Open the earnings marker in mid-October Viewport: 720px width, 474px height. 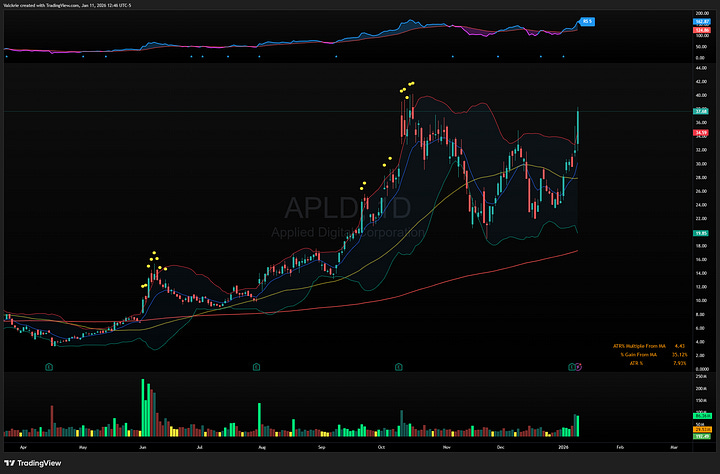click(399, 367)
